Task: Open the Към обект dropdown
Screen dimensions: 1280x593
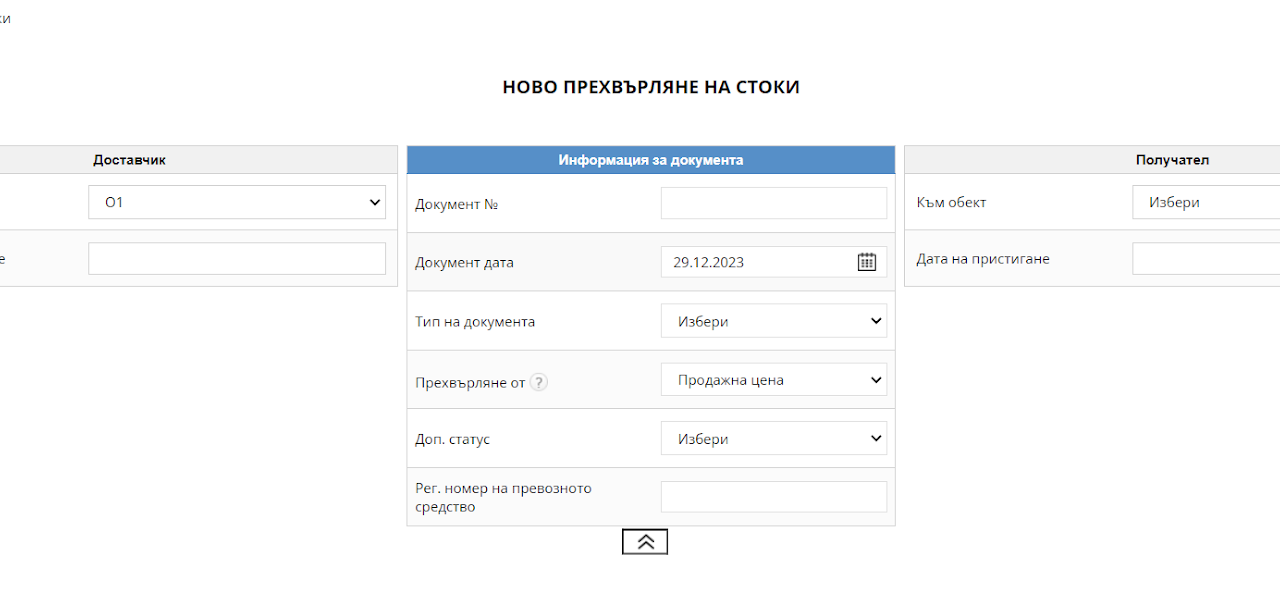Action: 1206,202
